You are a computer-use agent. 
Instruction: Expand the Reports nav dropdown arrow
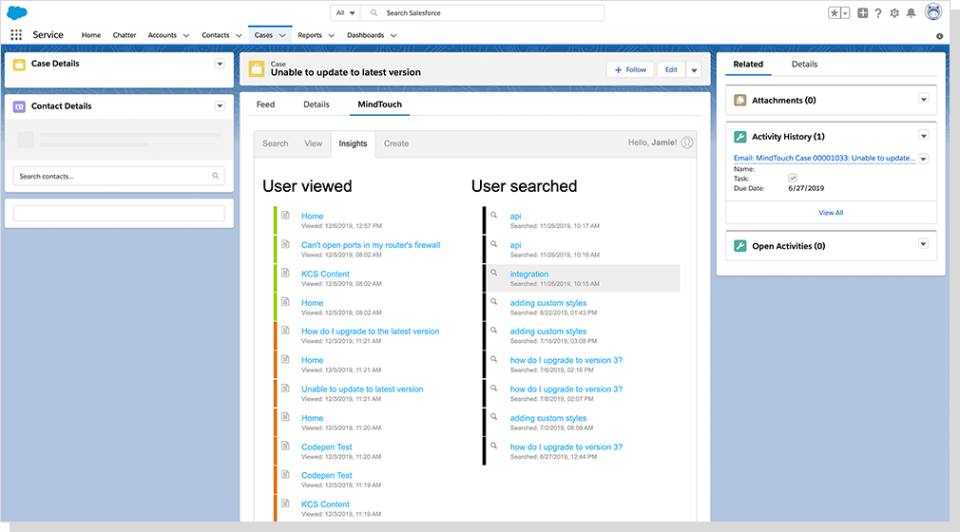pyautogui.click(x=331, y=36)
